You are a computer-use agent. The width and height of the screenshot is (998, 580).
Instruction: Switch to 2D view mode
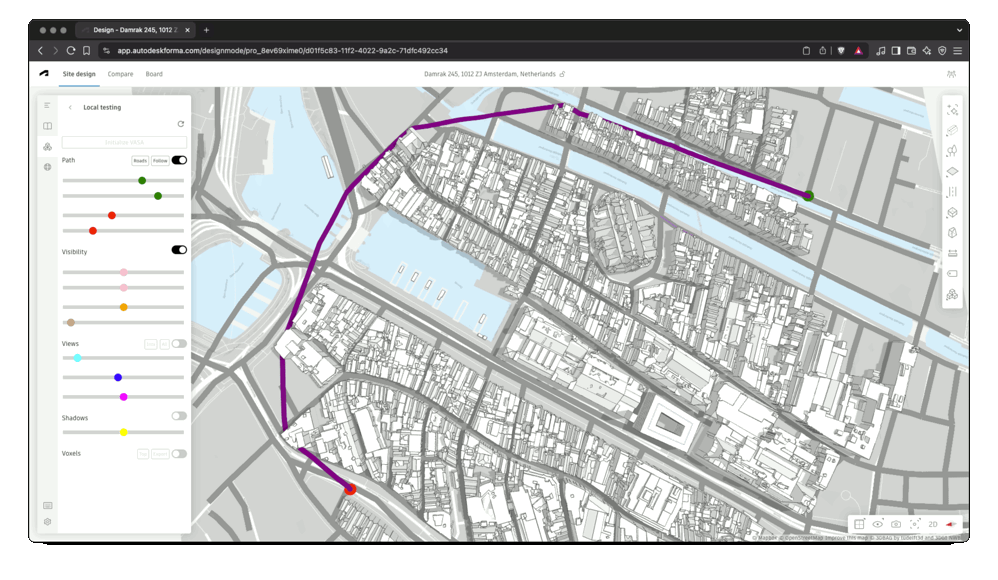click(x=932, y=524)
